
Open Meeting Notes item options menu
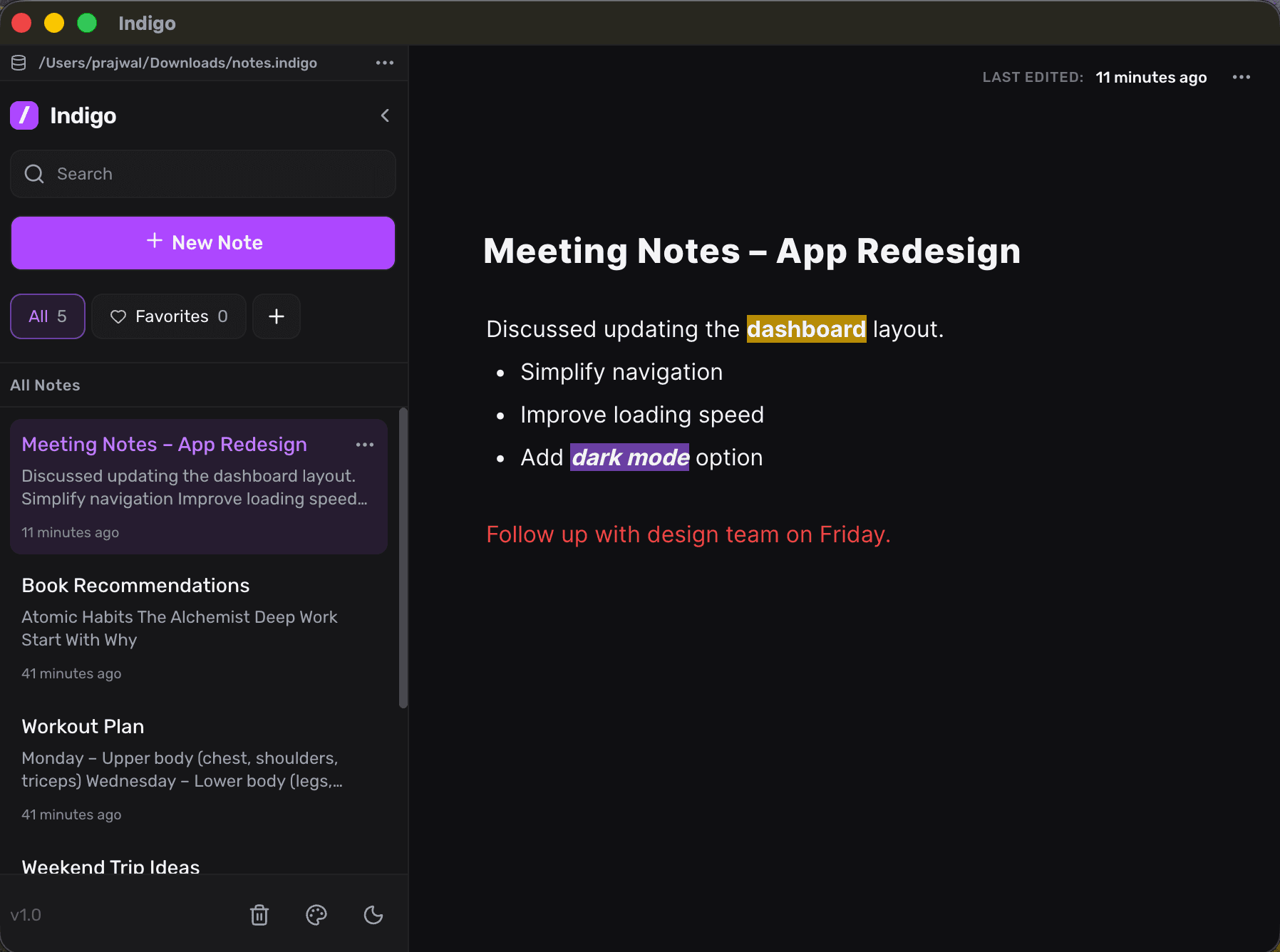pyautogui.click(x=365, y=445)
